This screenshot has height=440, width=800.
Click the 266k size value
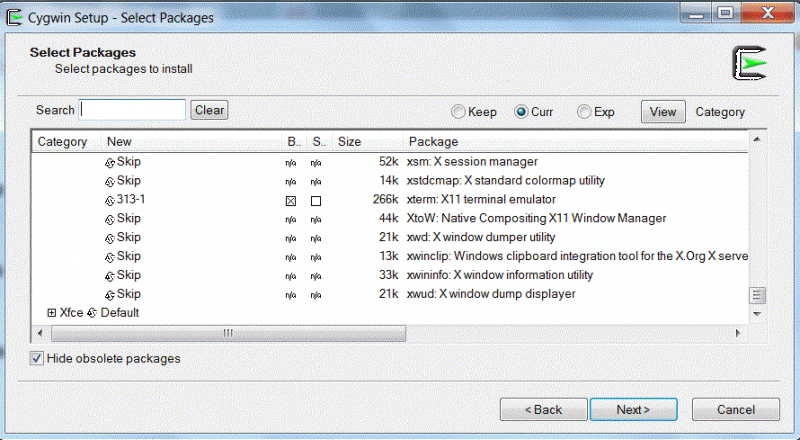point(385,200)
